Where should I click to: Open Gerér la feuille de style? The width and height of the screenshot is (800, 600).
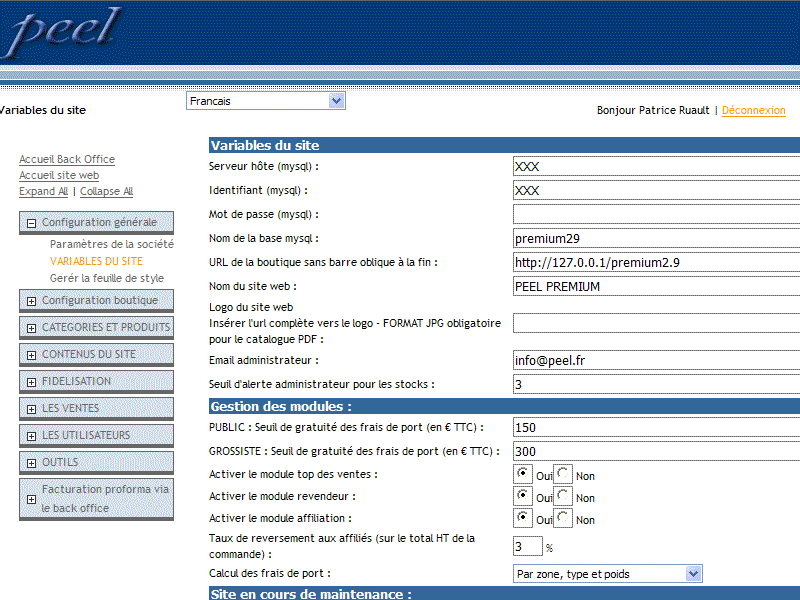(107, 278)
